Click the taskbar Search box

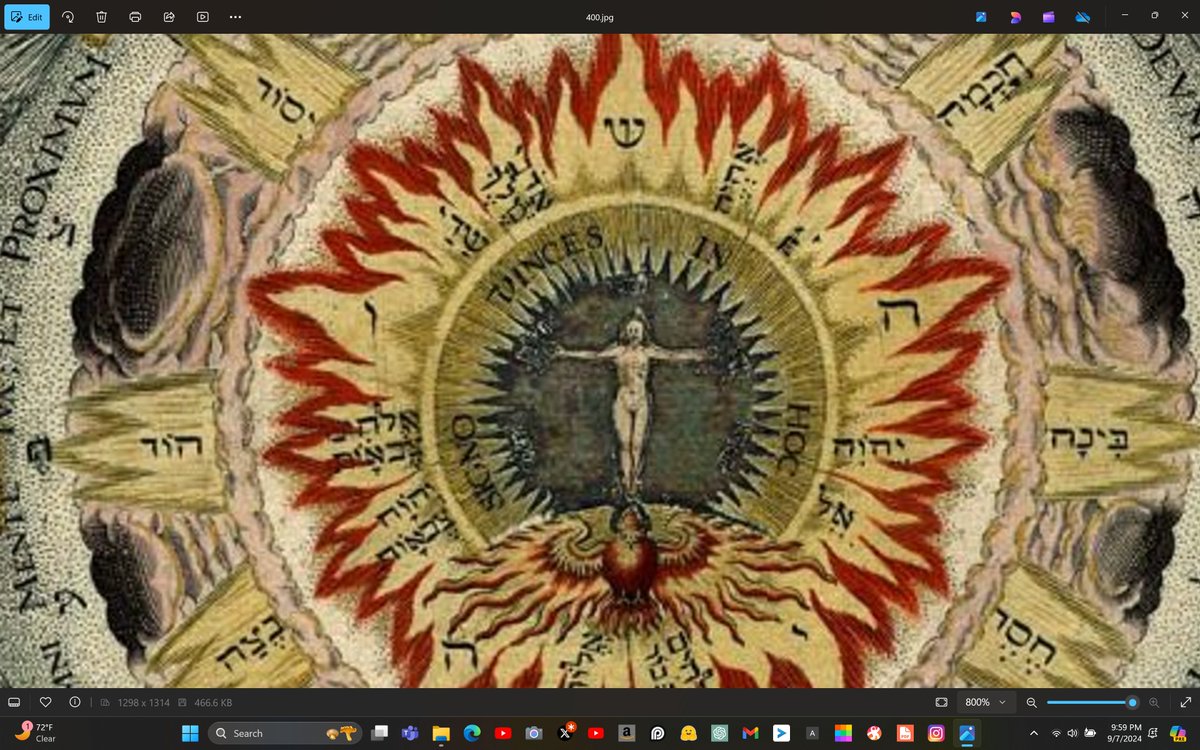(x=284, y=733)
